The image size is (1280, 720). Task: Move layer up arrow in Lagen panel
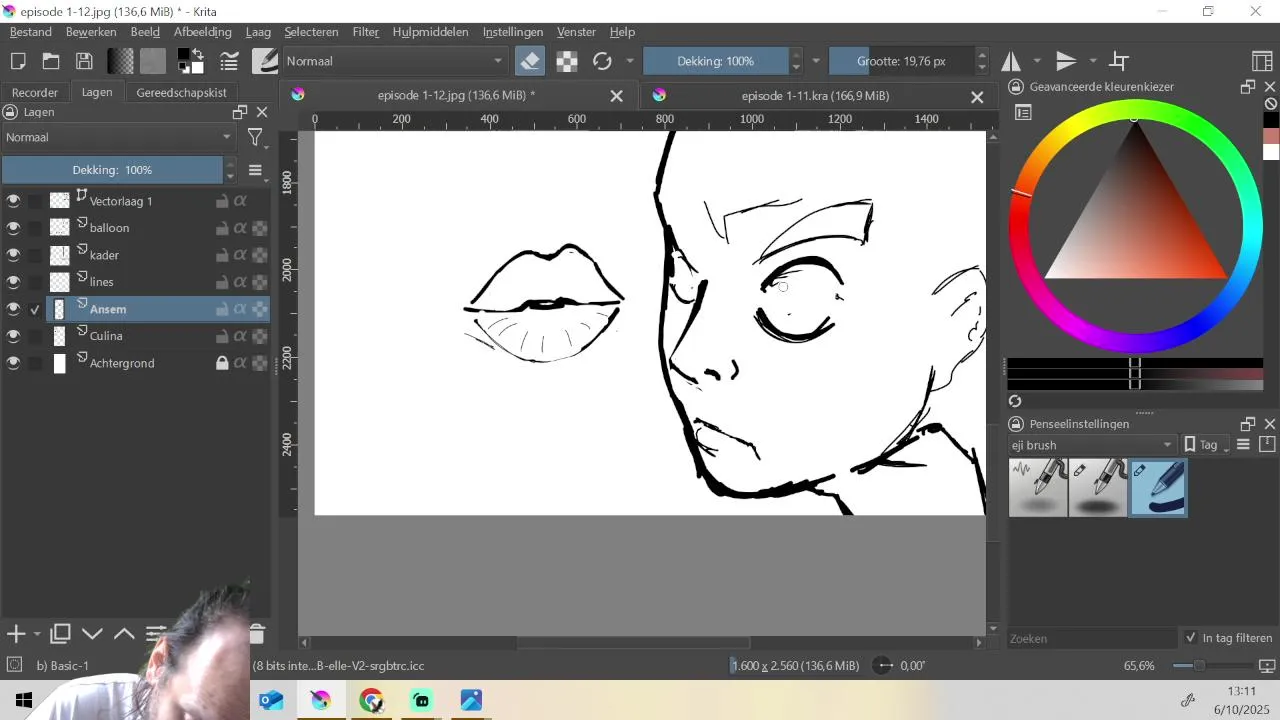(x=124, y=634)
